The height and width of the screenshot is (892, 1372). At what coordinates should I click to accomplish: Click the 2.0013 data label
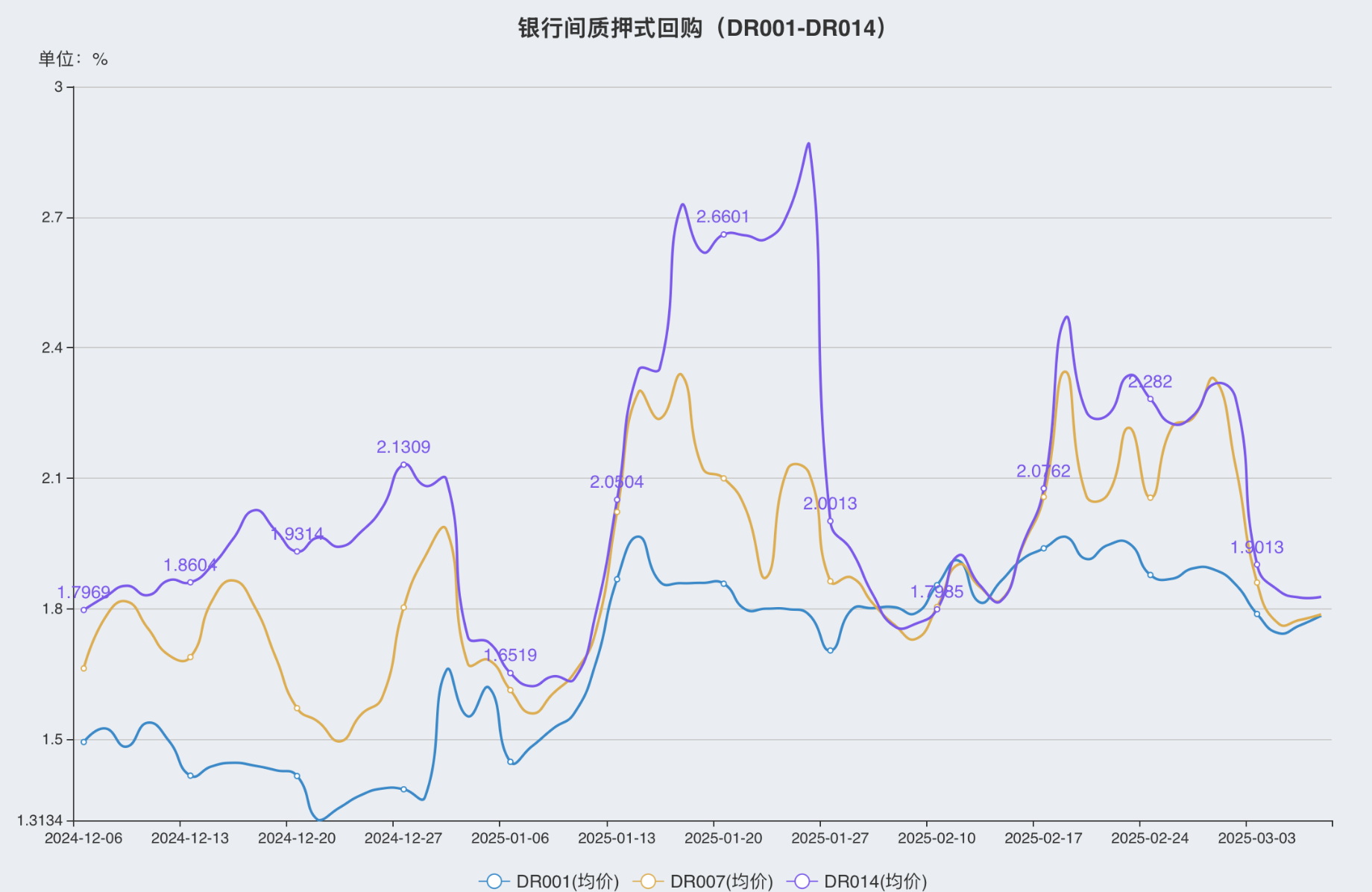(830, 503)
